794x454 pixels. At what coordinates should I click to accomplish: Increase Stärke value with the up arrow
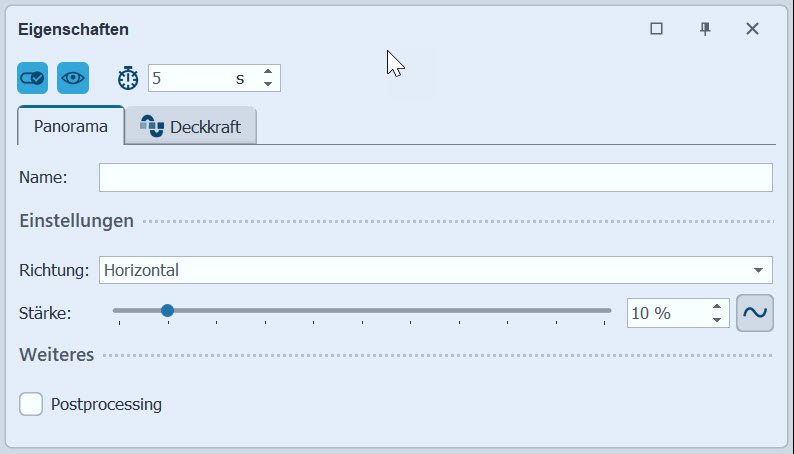point(717,307)
